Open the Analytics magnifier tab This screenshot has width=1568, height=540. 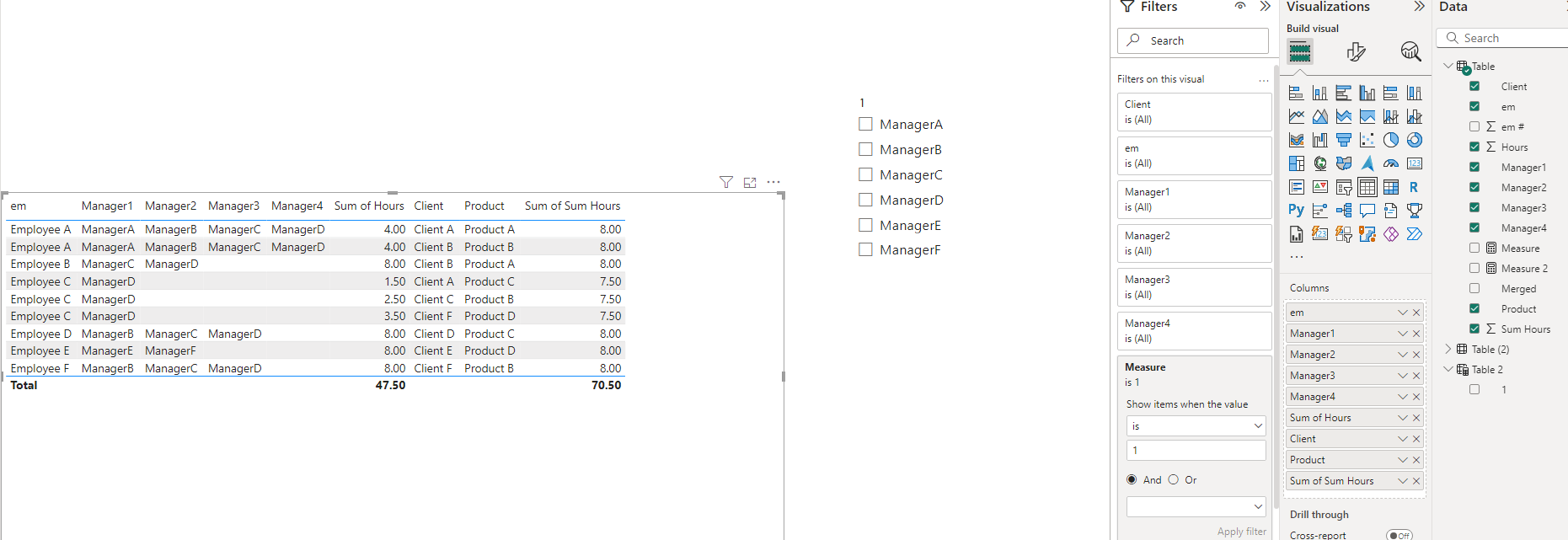coord(1410,51)
